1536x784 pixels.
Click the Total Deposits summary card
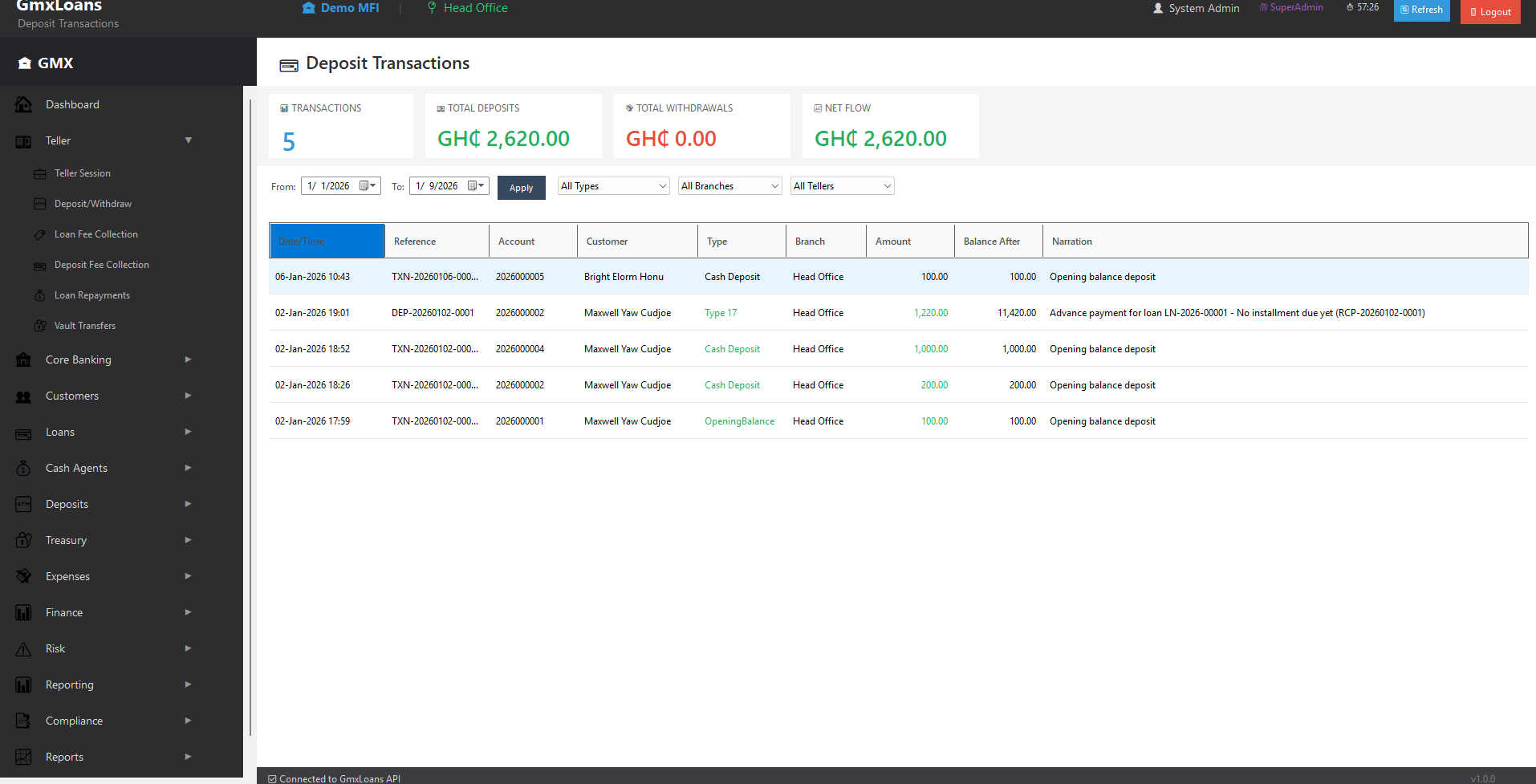coord(514,126)
